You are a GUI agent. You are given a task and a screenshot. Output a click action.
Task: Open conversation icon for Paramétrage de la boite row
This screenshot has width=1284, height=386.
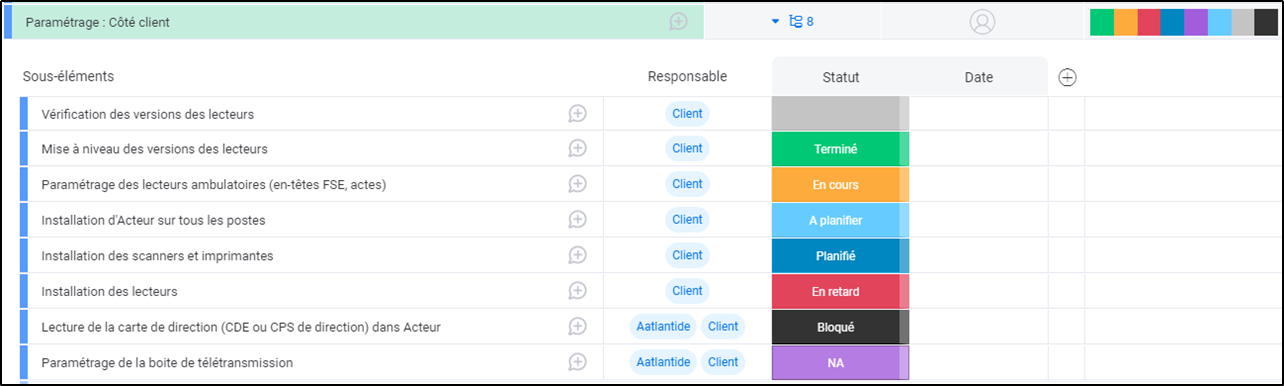pyautogui.click(x=577, y=362)
